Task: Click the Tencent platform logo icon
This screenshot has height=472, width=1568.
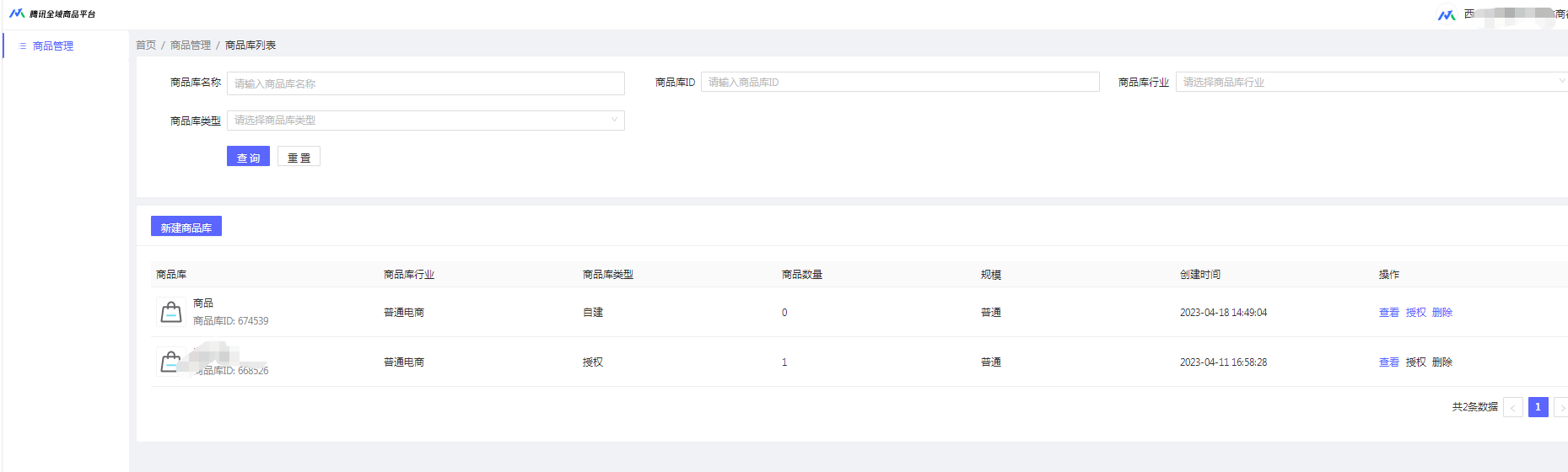Action: click(x=17, y=13)
